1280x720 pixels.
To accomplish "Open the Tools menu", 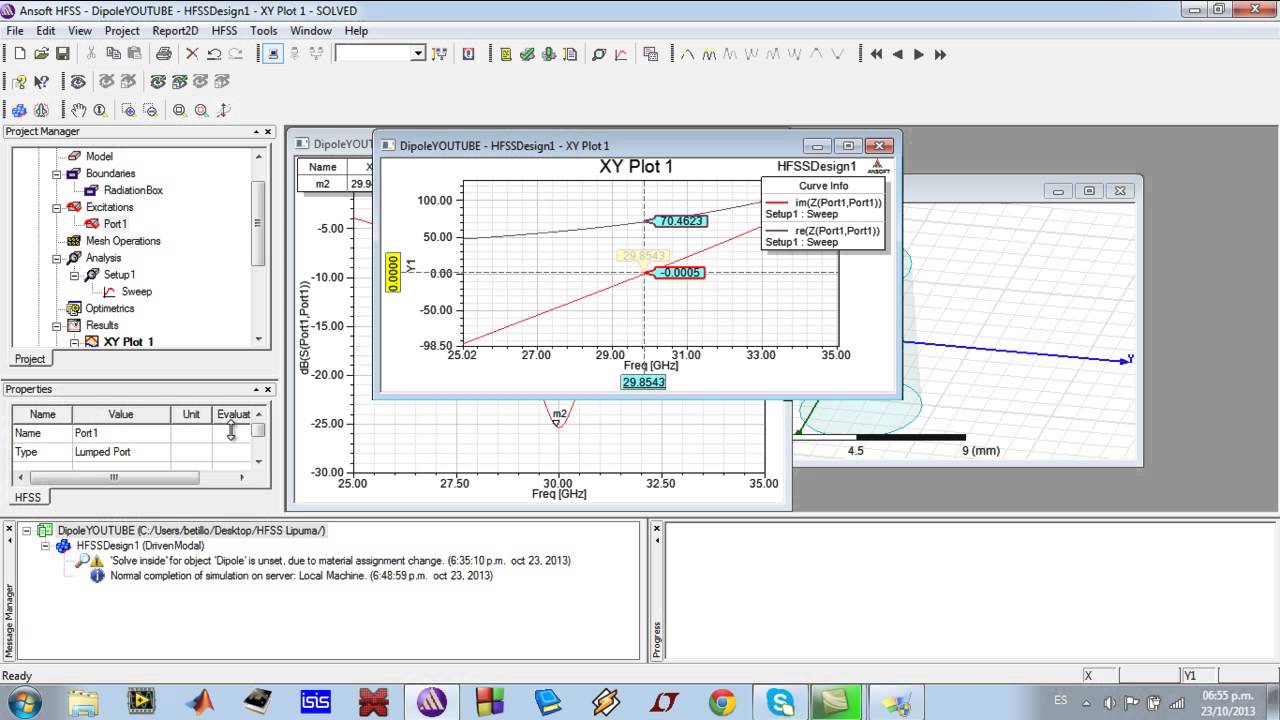I will coord(264,31).
